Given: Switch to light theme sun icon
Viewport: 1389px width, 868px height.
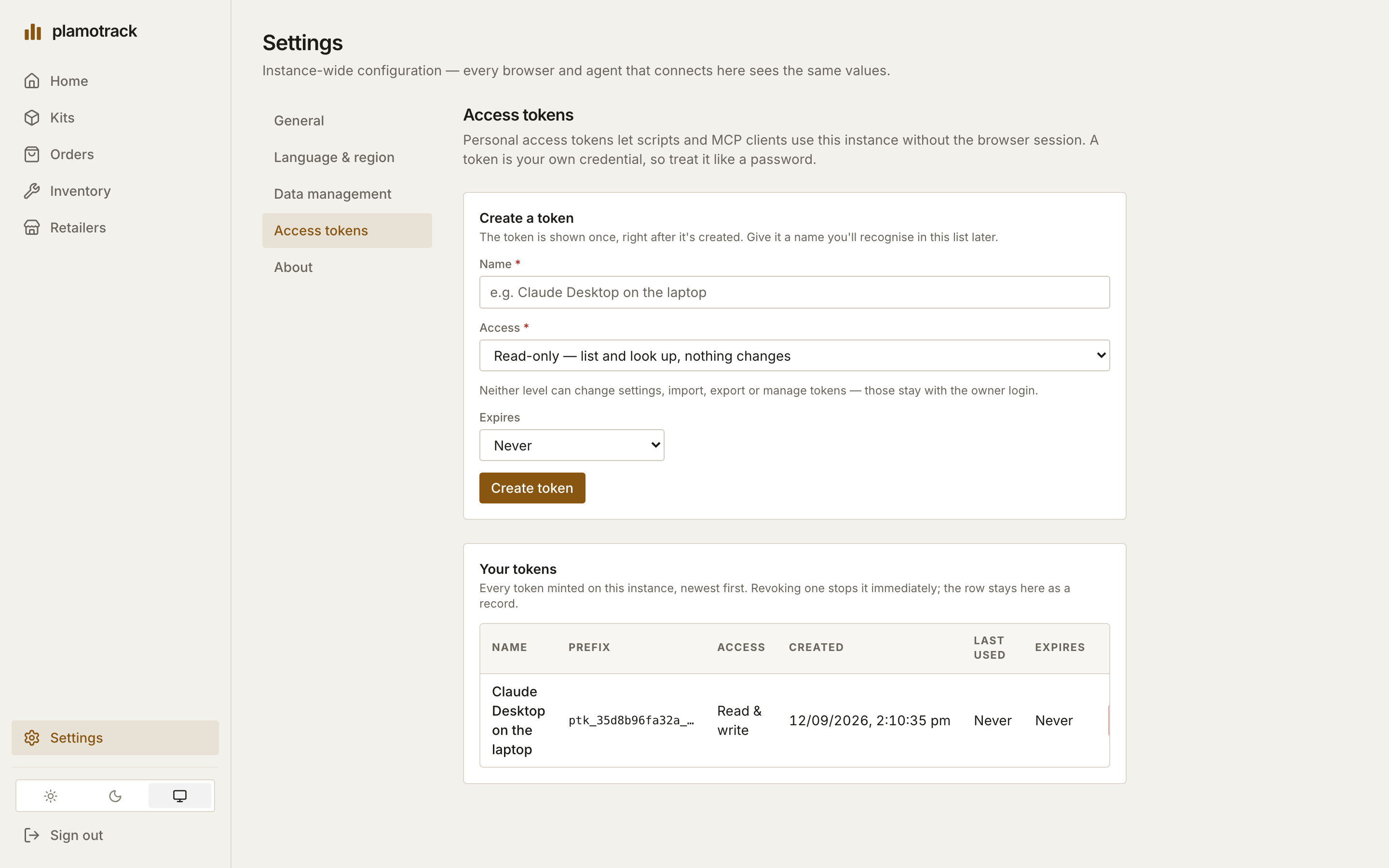Looking at the screenshot, I should pyautogui.click(x=51, y=796).
